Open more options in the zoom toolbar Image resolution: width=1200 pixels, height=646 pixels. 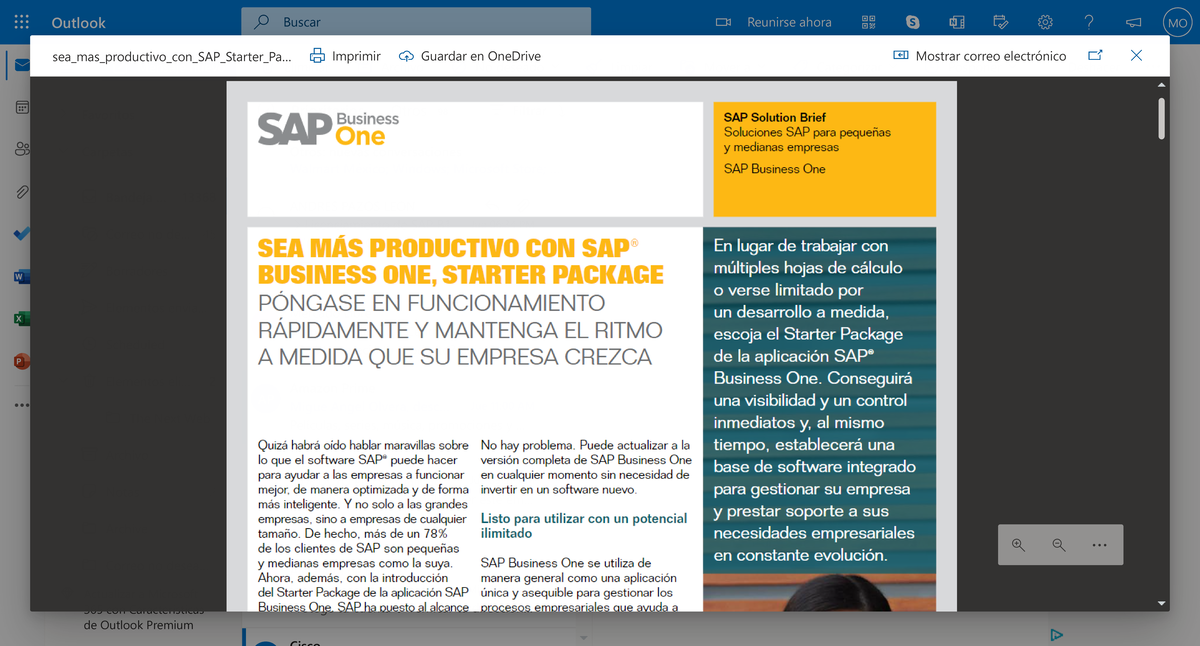click(1099, 545)
